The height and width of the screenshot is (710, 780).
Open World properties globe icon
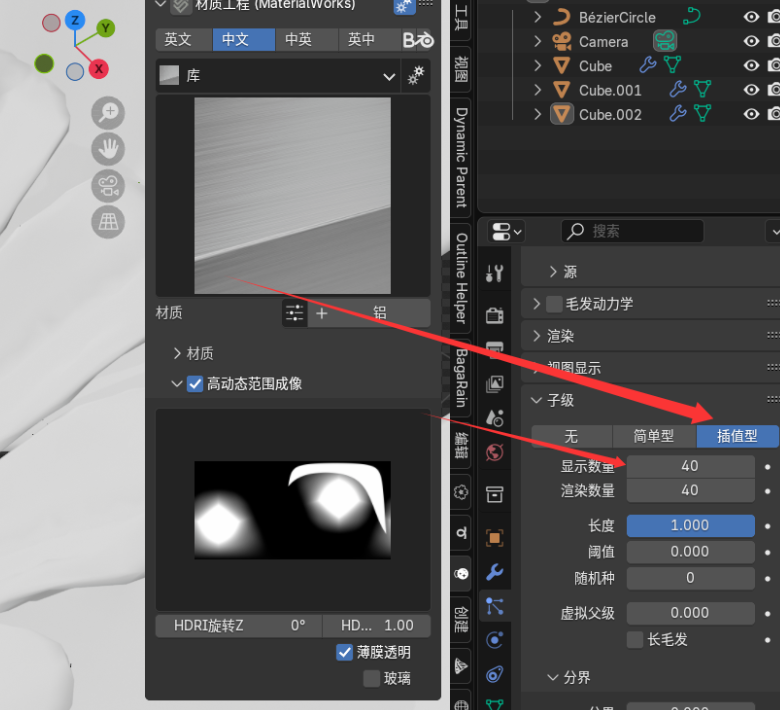click(494, 452)
